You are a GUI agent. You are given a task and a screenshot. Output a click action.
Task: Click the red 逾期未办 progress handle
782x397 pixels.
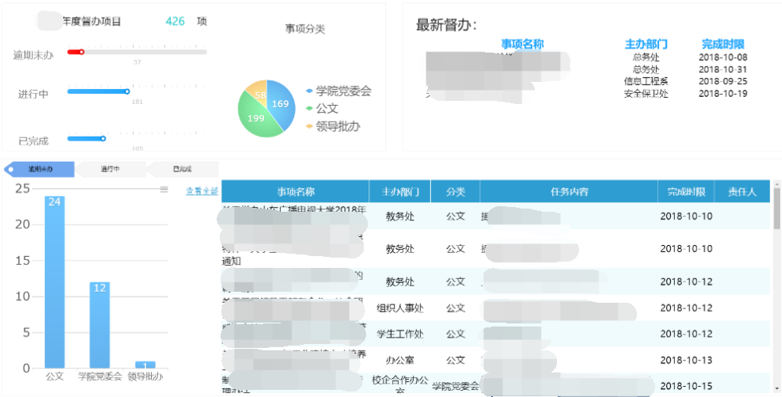click(82, 52)
